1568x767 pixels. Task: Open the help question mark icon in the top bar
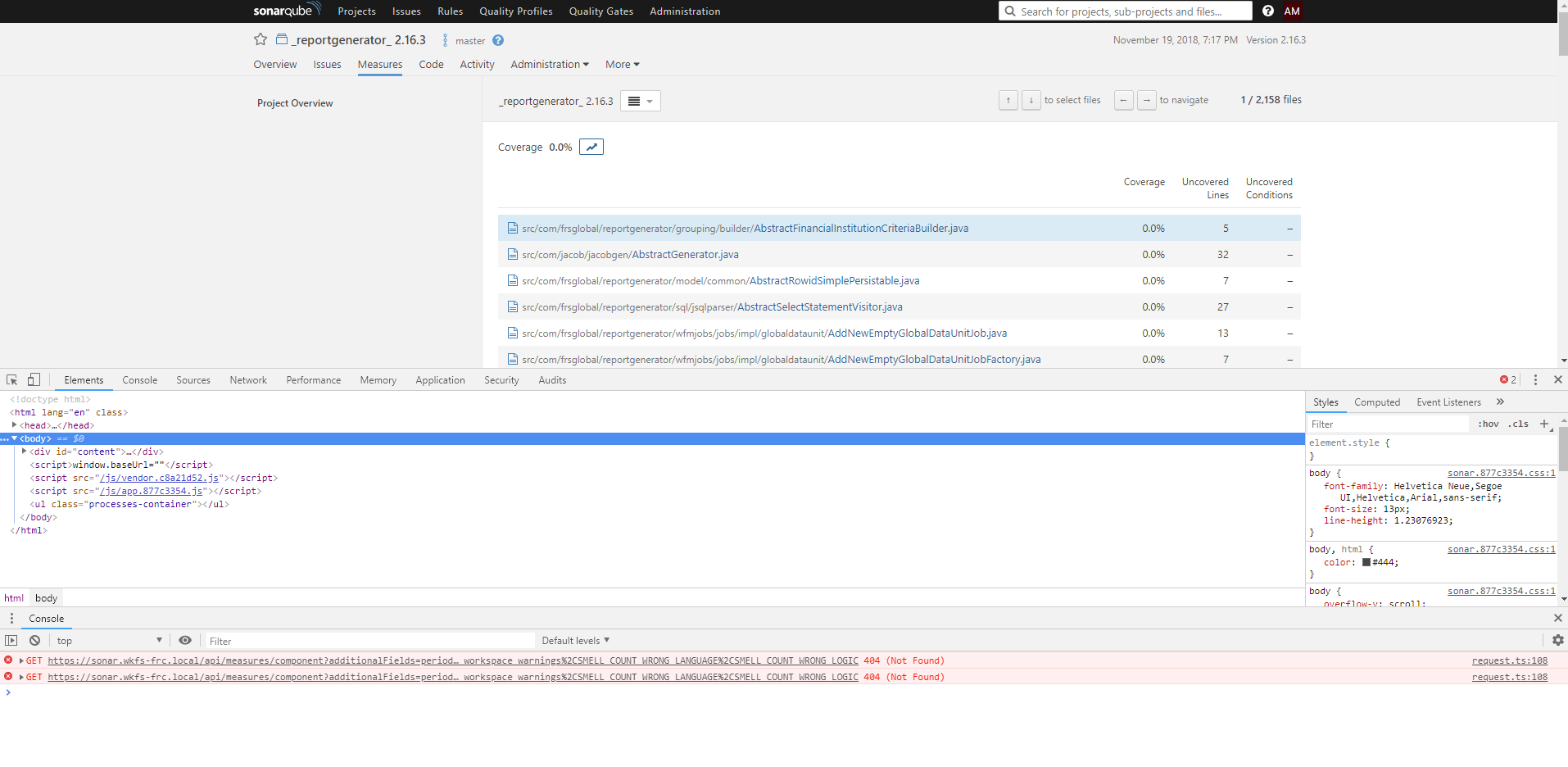tap(1268, 11)
